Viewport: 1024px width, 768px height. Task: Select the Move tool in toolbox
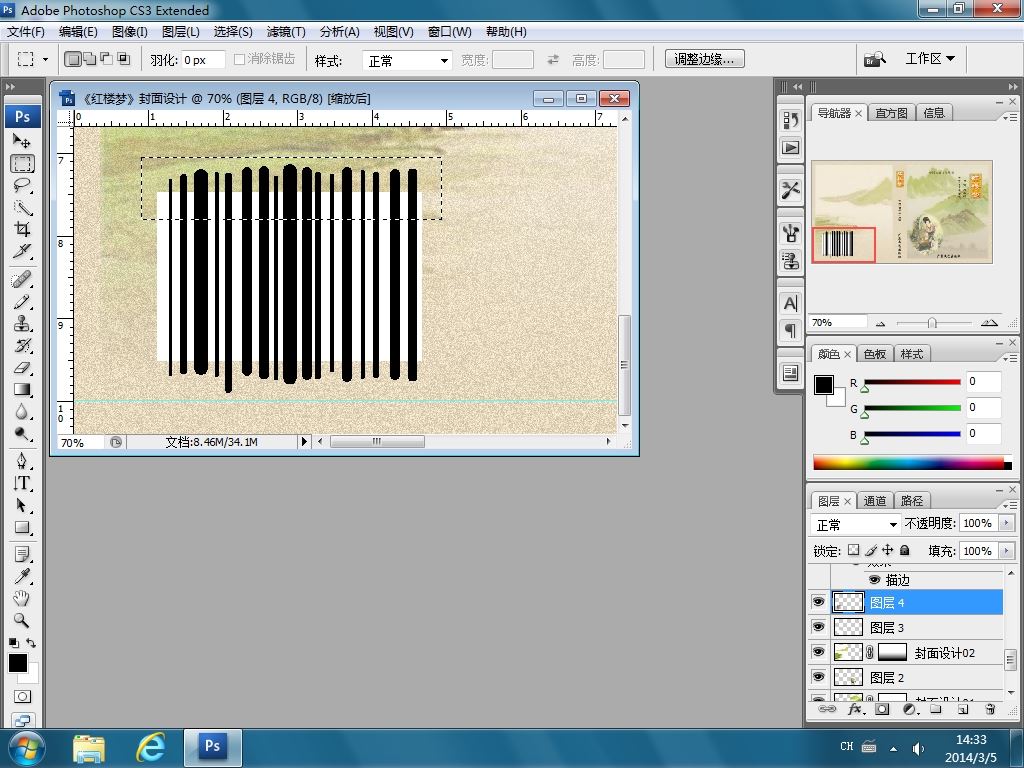point(22,141)
